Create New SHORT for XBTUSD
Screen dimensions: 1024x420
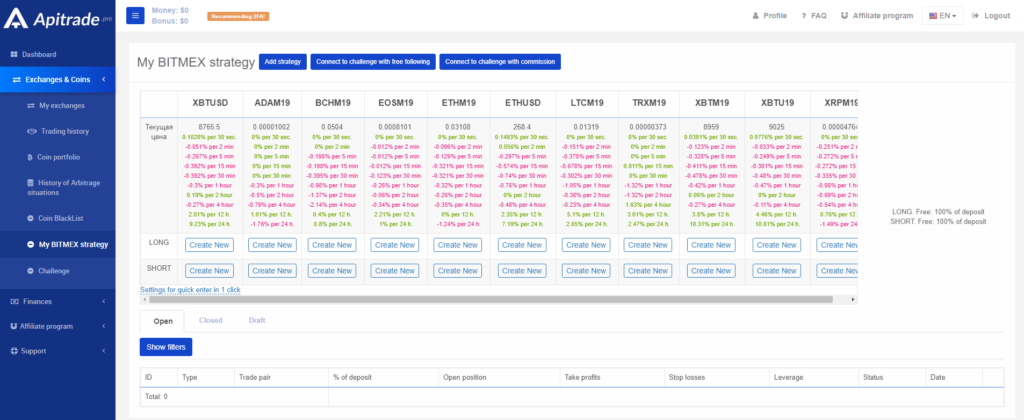click(209, 270)
